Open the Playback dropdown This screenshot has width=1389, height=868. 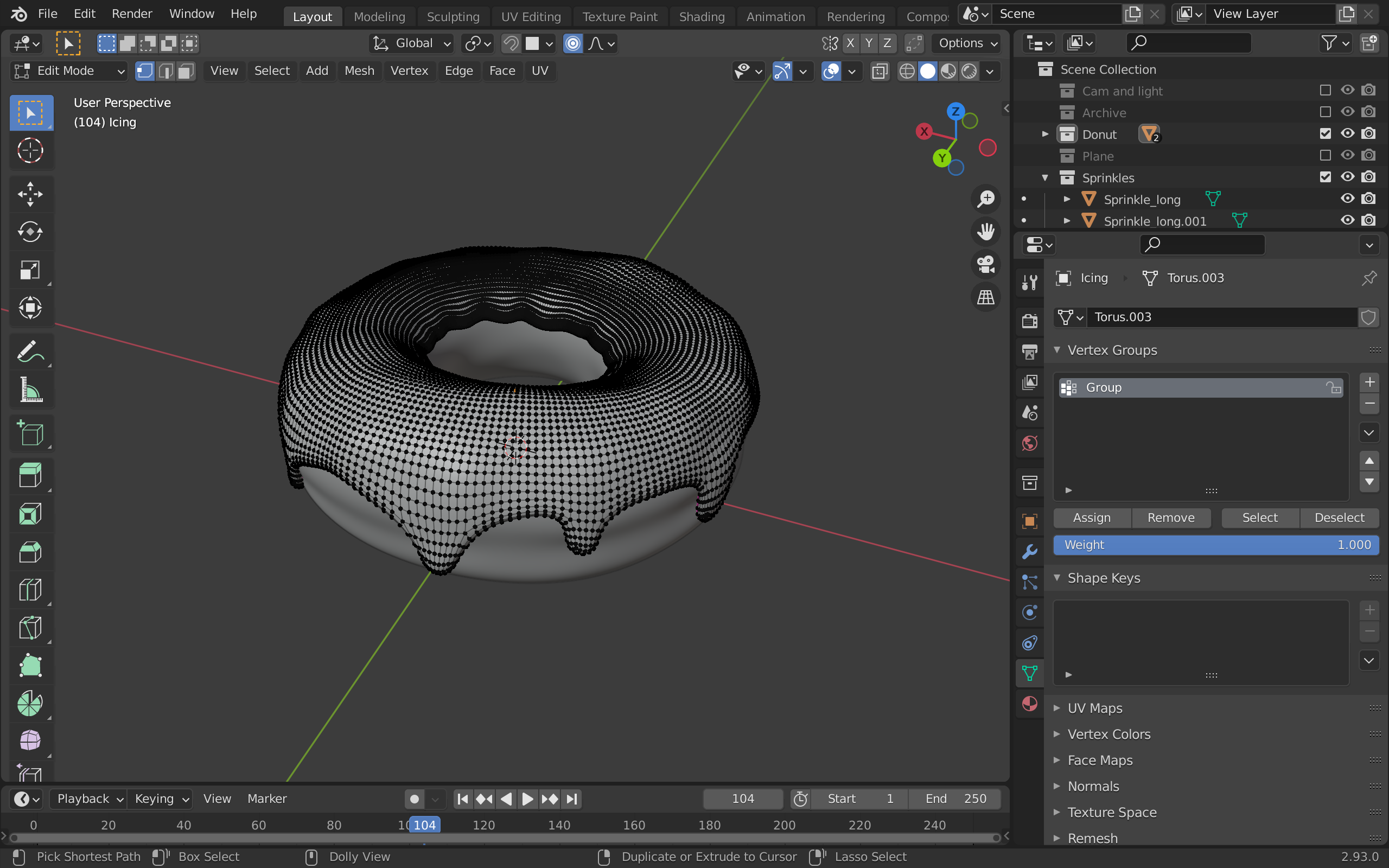tap(88, 799)
